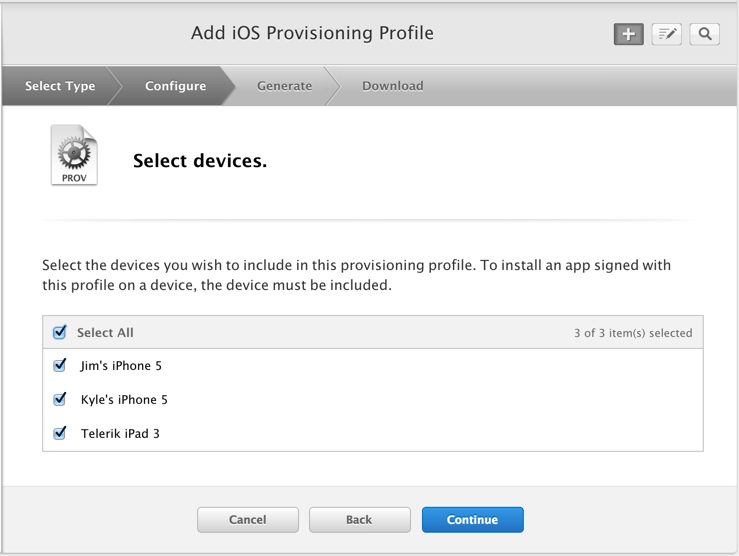Click the Cancel button
739x556 pixels.
tap(248, 520)
